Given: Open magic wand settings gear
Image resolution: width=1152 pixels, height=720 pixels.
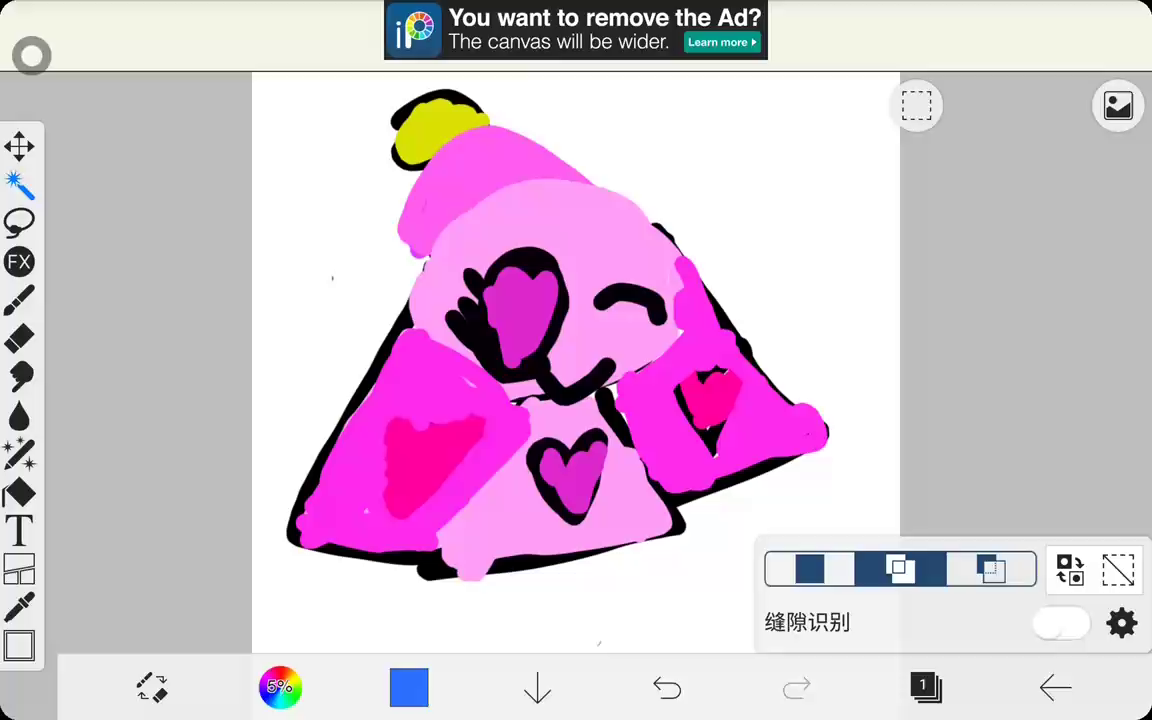Looking at the screenshot, I should click(1121, 623).
